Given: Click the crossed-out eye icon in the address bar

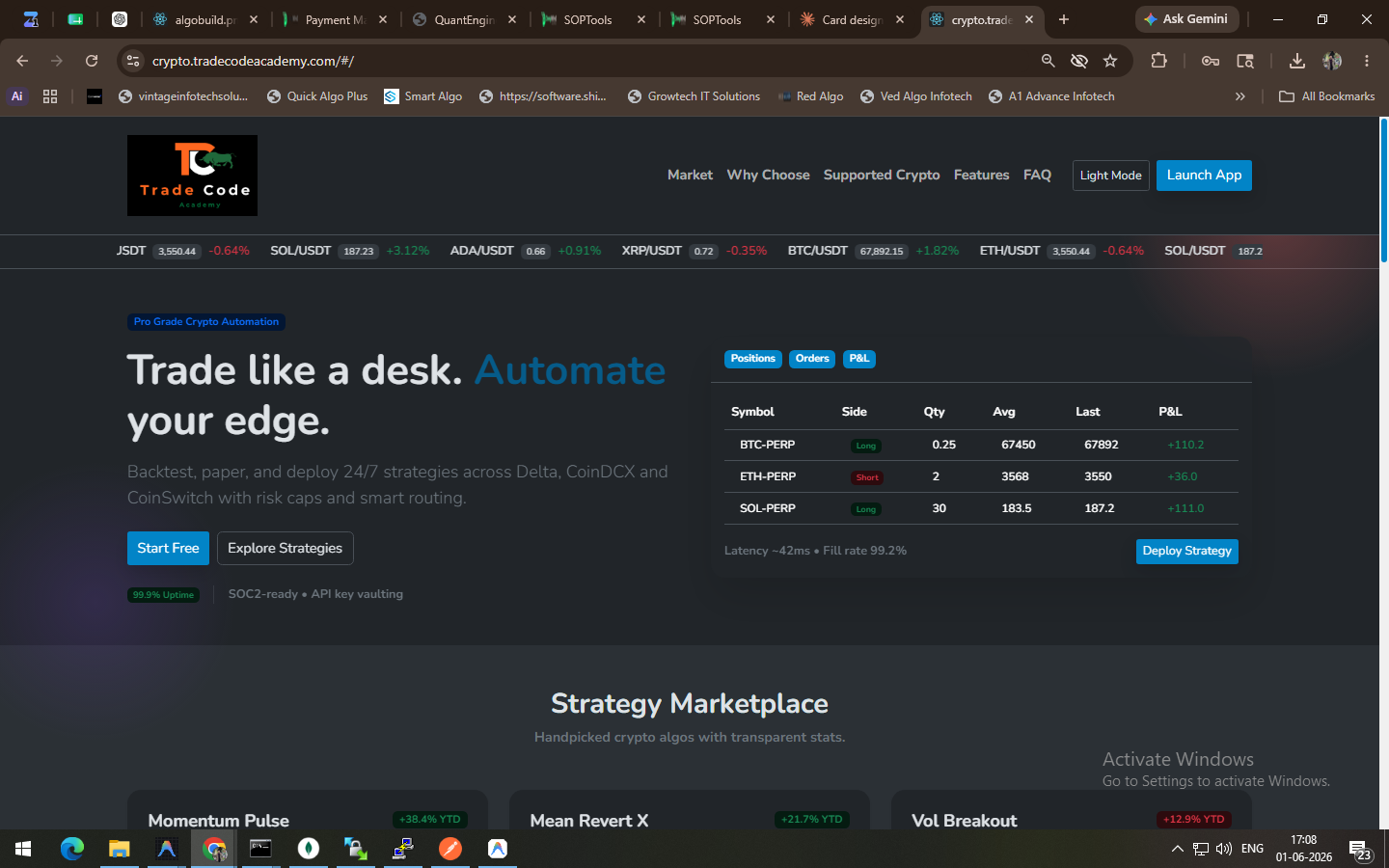Looking at the screenshot, I should click(x=1079, y=61).
